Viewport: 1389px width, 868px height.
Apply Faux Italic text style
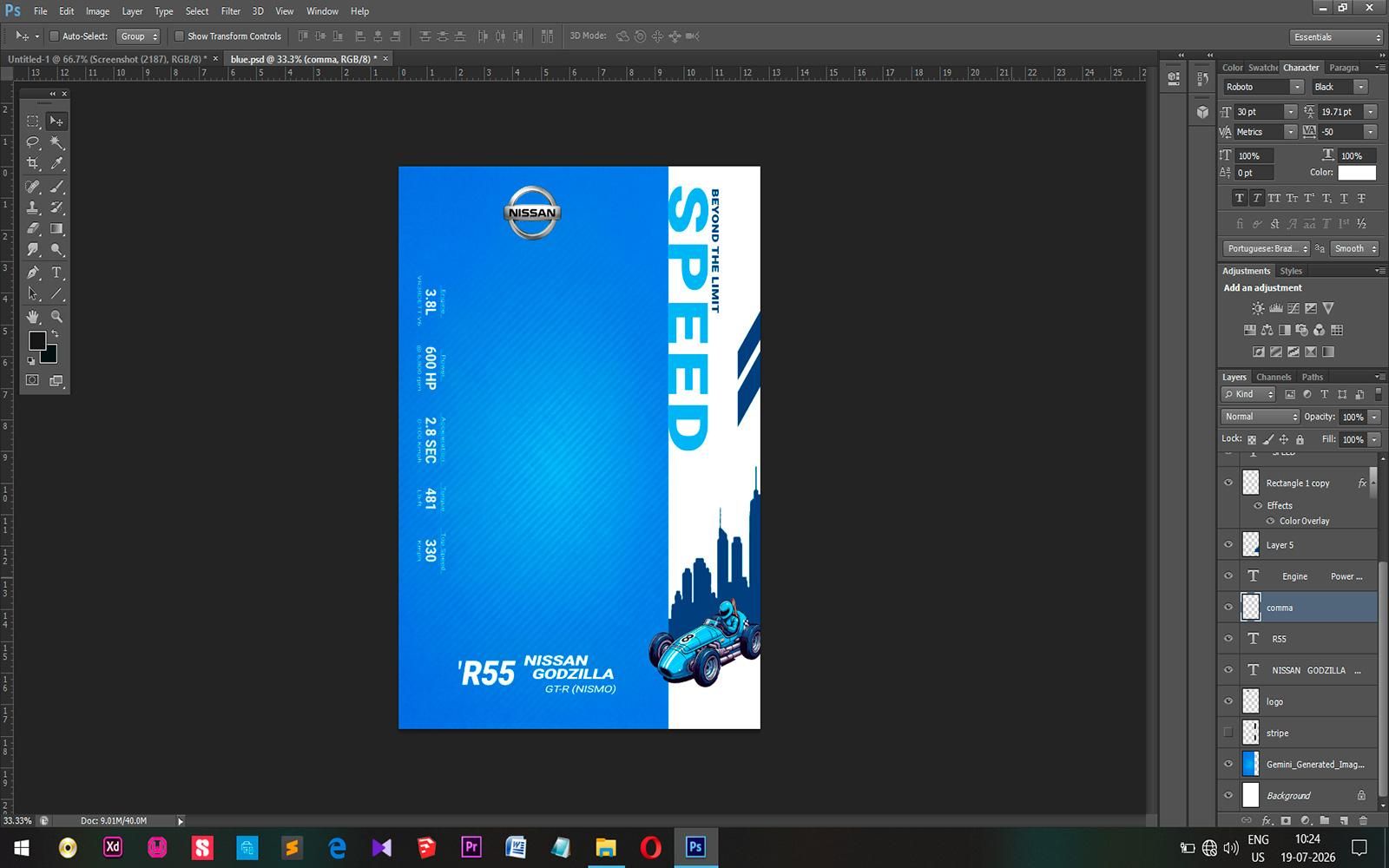pyautogui.click(x=1256, y=199)
